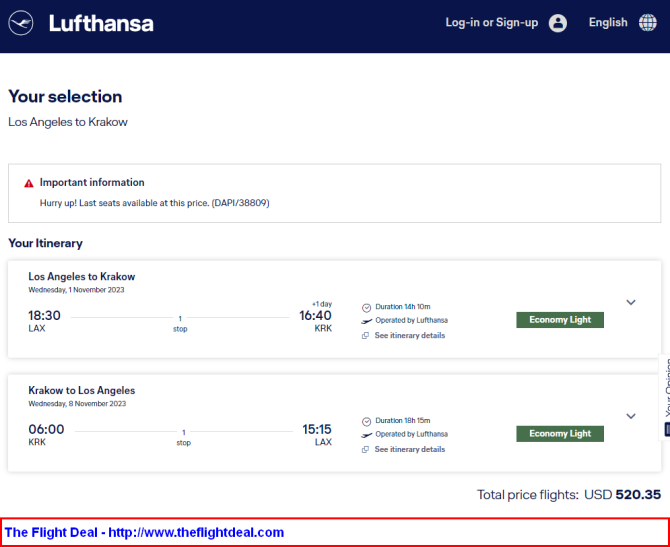670x547 pixels.
Task: Click the globe language icon
Action: pyautogui.click(x=648, y=23)
